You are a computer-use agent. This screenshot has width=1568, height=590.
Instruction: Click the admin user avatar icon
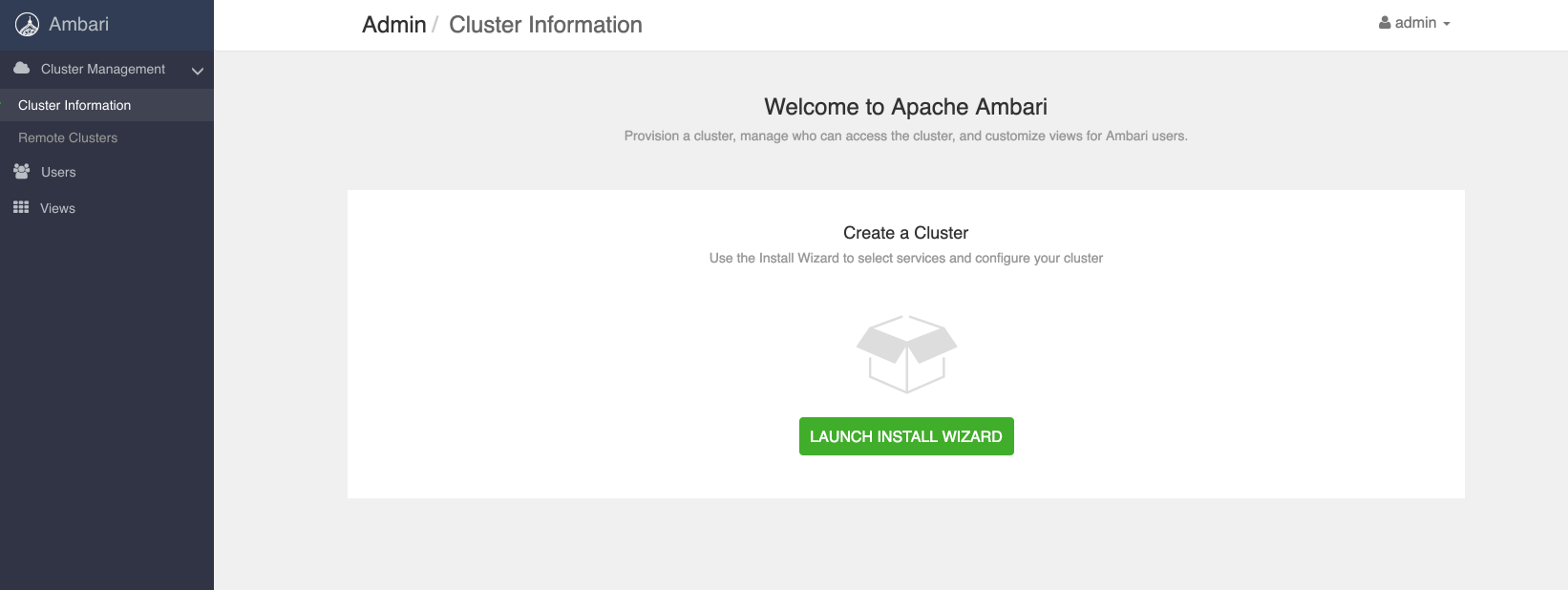click(x=1385, y=23)
